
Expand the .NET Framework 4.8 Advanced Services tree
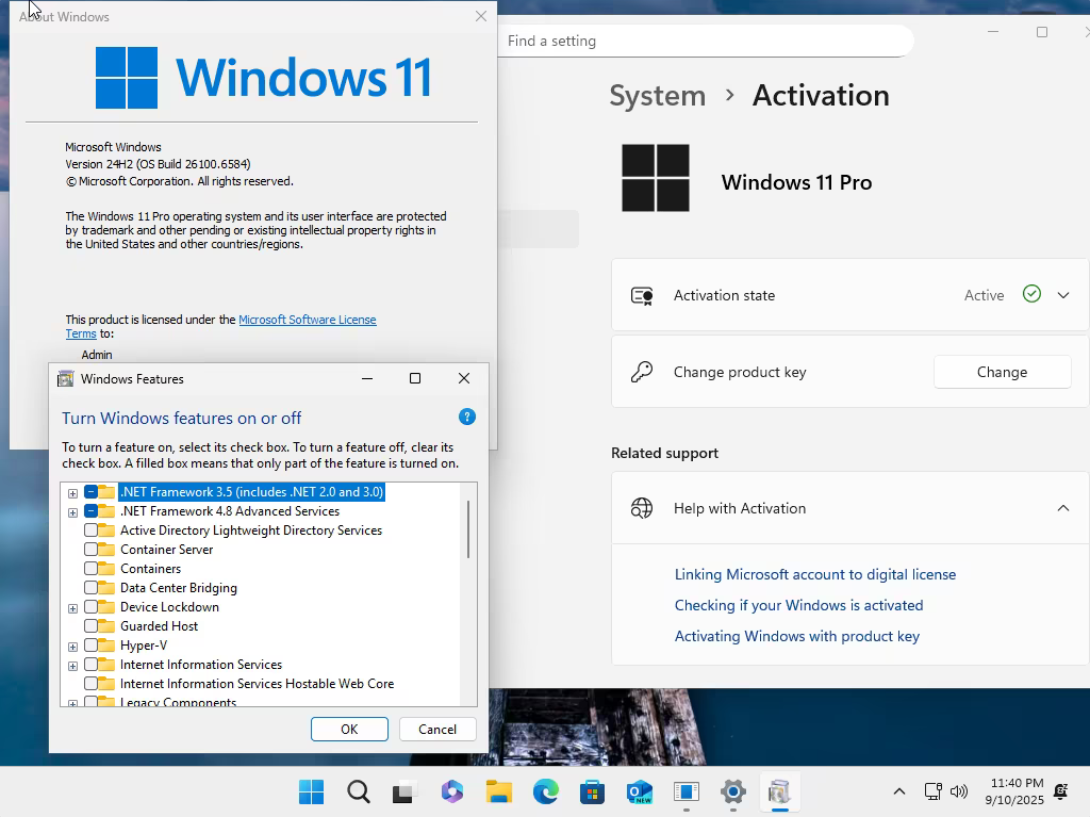72,512
